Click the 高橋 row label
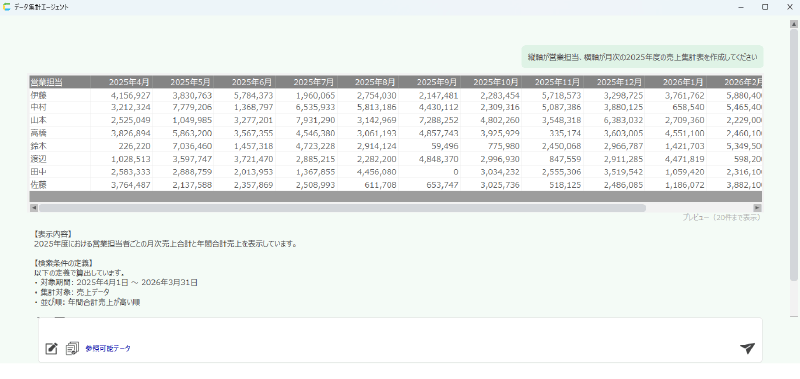The height and width of the screenshot is (379, 800). pos(39,133)
